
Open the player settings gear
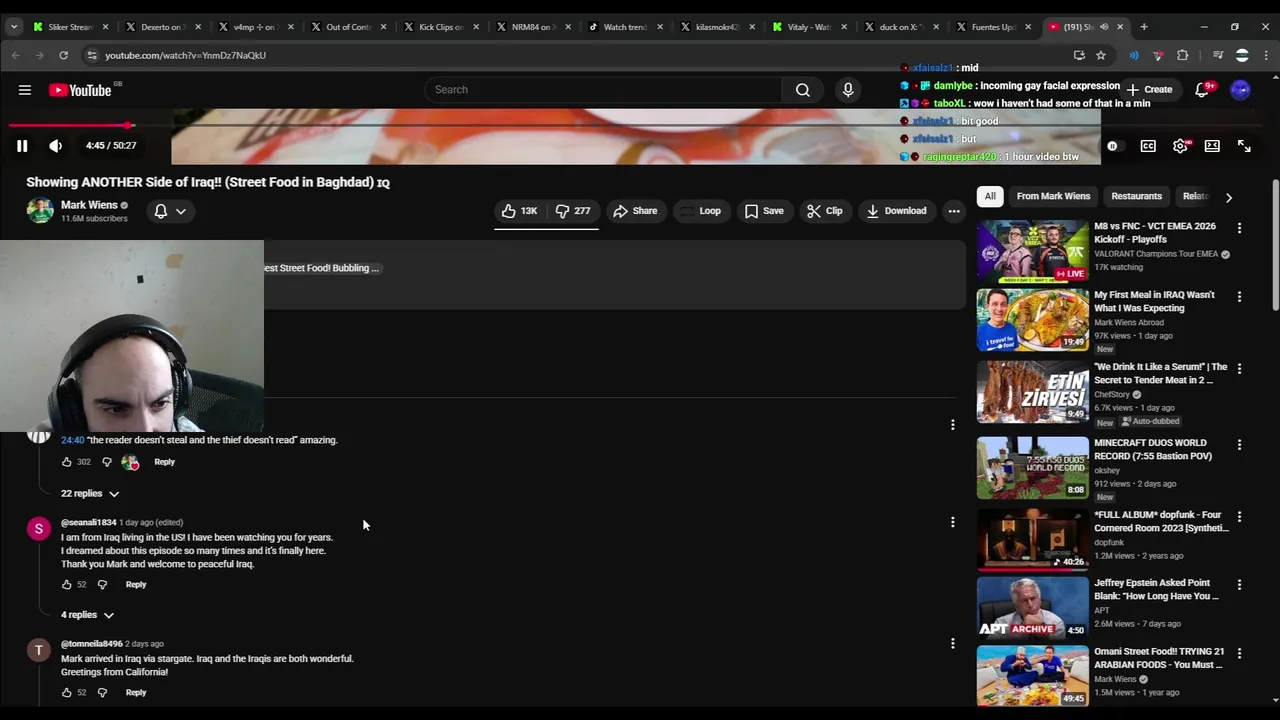pos(1180,146)
